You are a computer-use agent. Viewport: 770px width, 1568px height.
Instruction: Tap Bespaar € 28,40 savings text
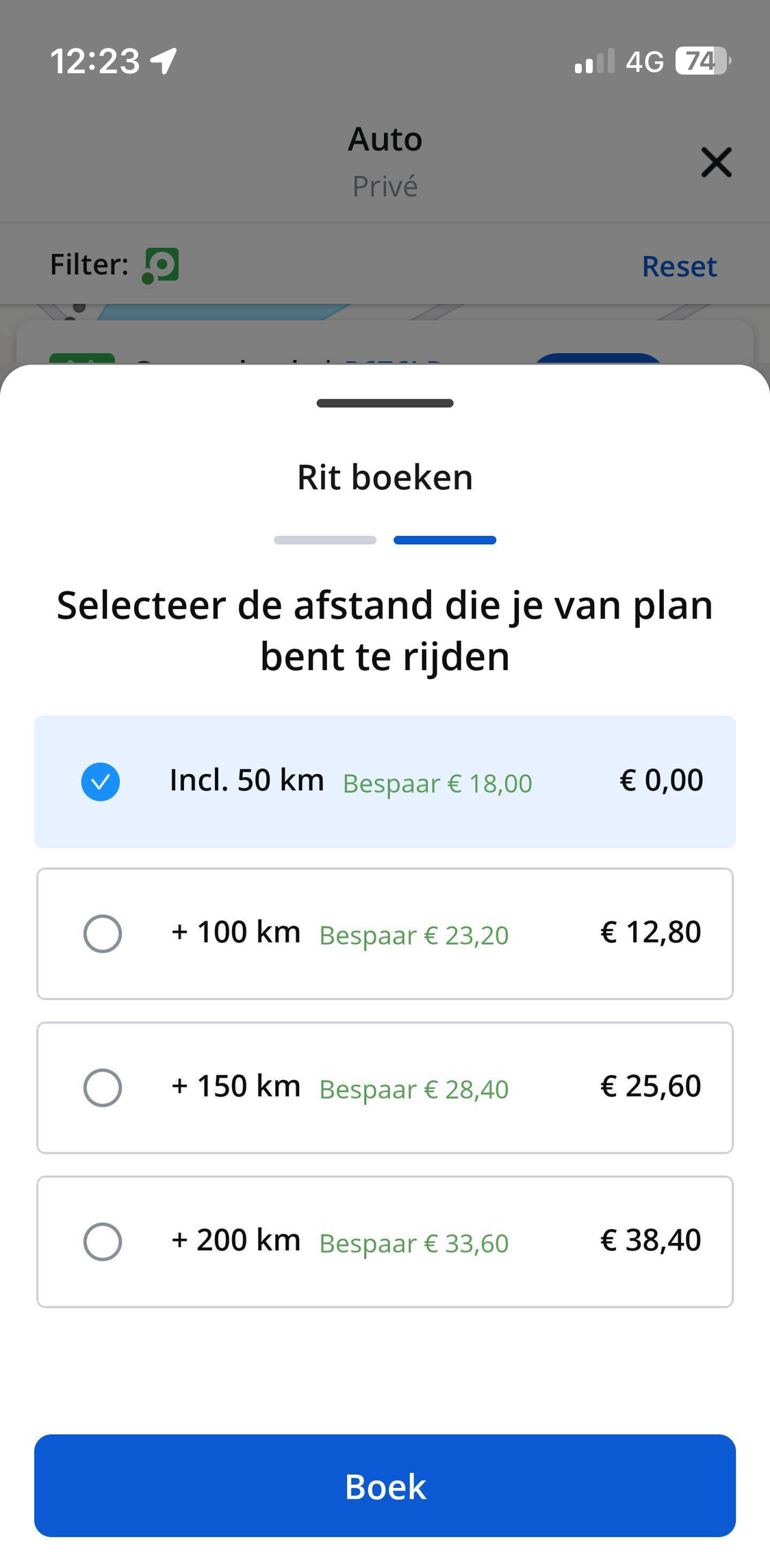click(x=414, y=1090)
